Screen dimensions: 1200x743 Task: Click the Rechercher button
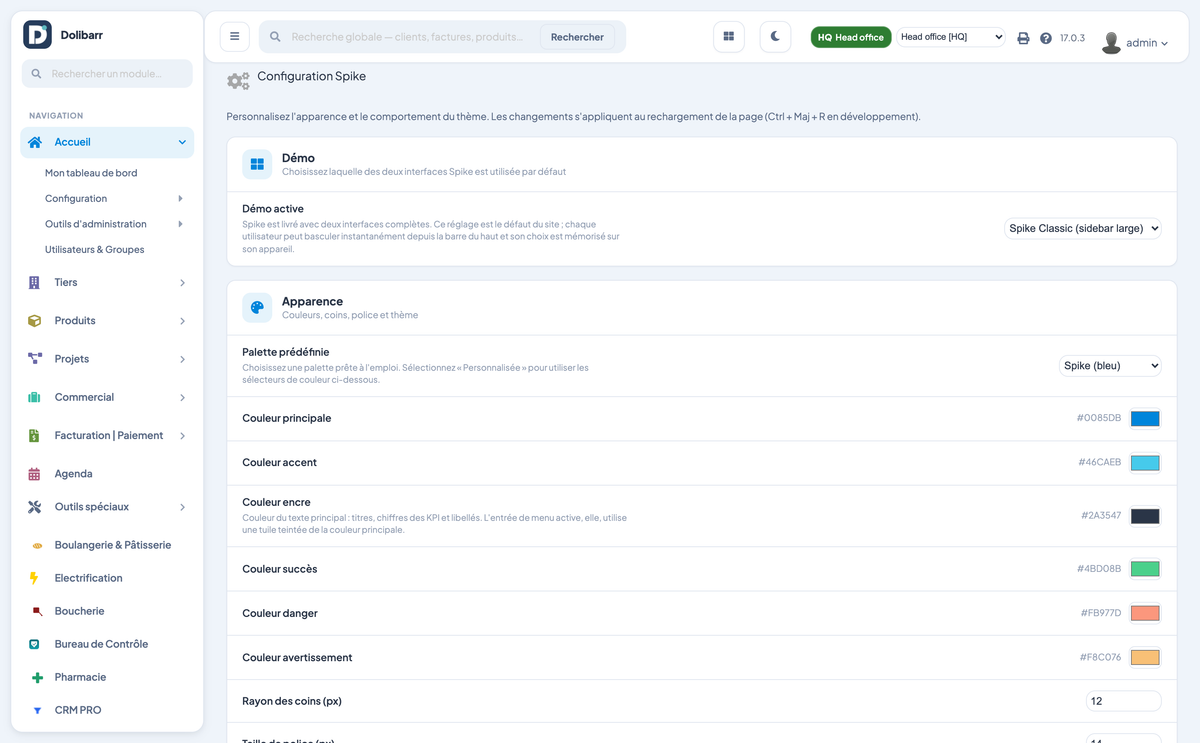577,37
